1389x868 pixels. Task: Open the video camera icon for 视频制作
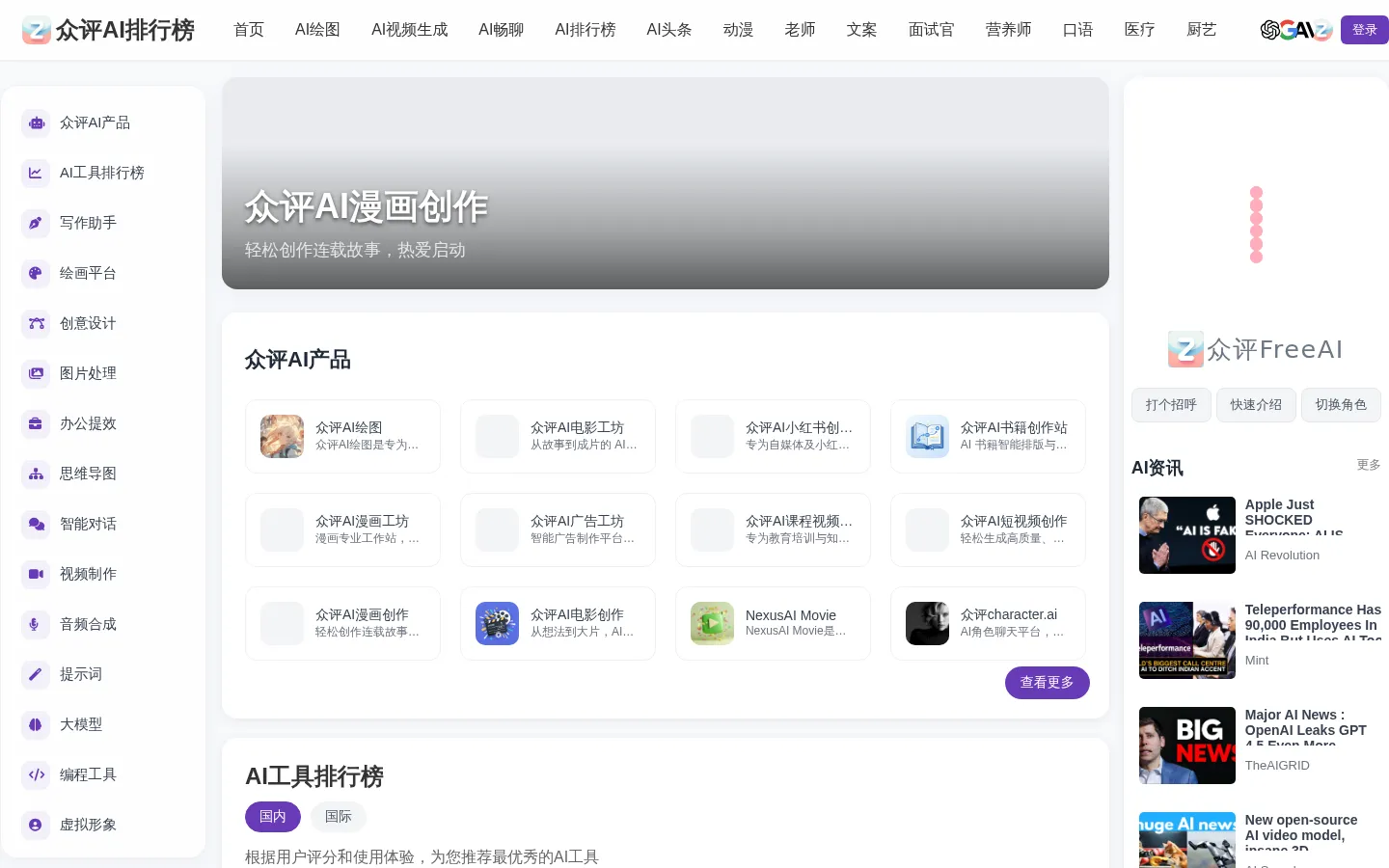click(x=36, y=574)
